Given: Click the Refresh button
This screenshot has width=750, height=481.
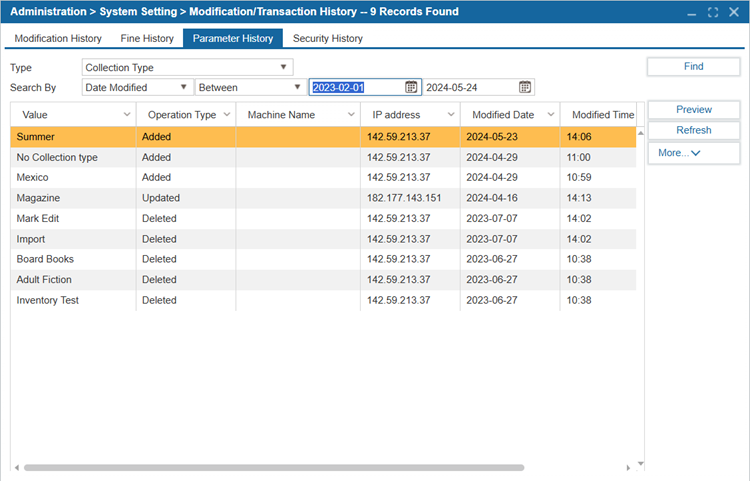Looking at the screenshot, I should coord(694,130).
